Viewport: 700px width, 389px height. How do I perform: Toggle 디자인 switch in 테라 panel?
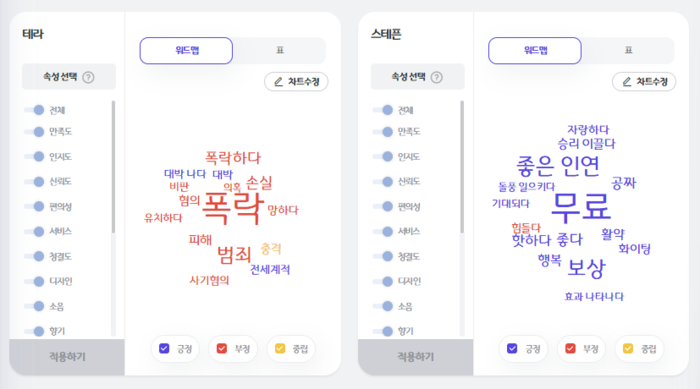coord(34,281)
